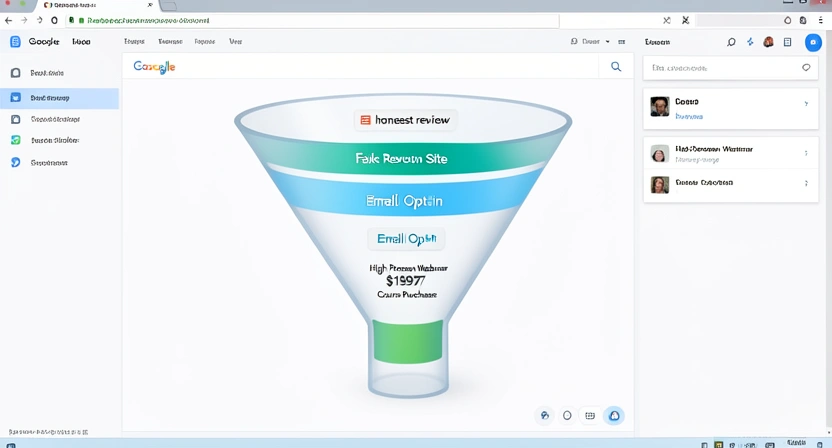Click the "$1997" price text in funnel
832x448 pixels.
[x=405, y=281]
